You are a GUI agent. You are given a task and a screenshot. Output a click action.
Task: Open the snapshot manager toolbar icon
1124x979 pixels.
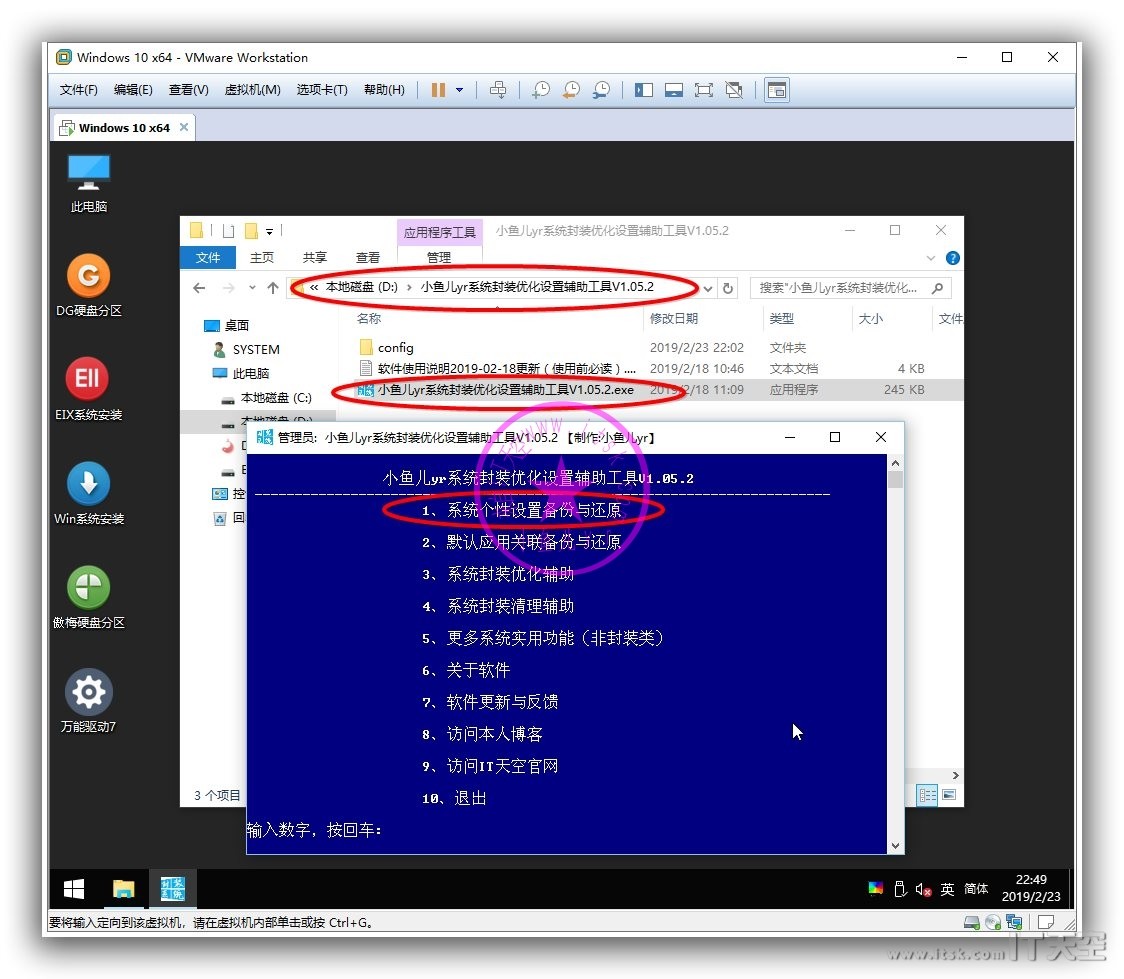click(x=601, y=90)
